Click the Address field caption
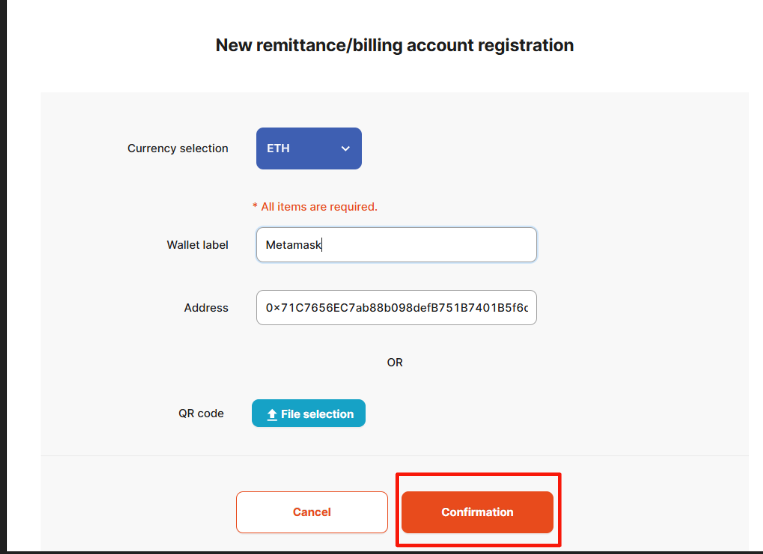 pyautogui.click(x=206, y=308)
